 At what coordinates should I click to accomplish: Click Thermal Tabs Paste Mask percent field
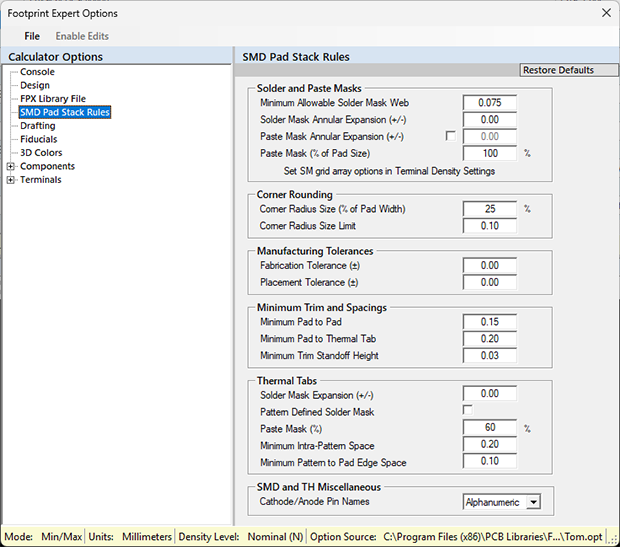pos(489,428)
